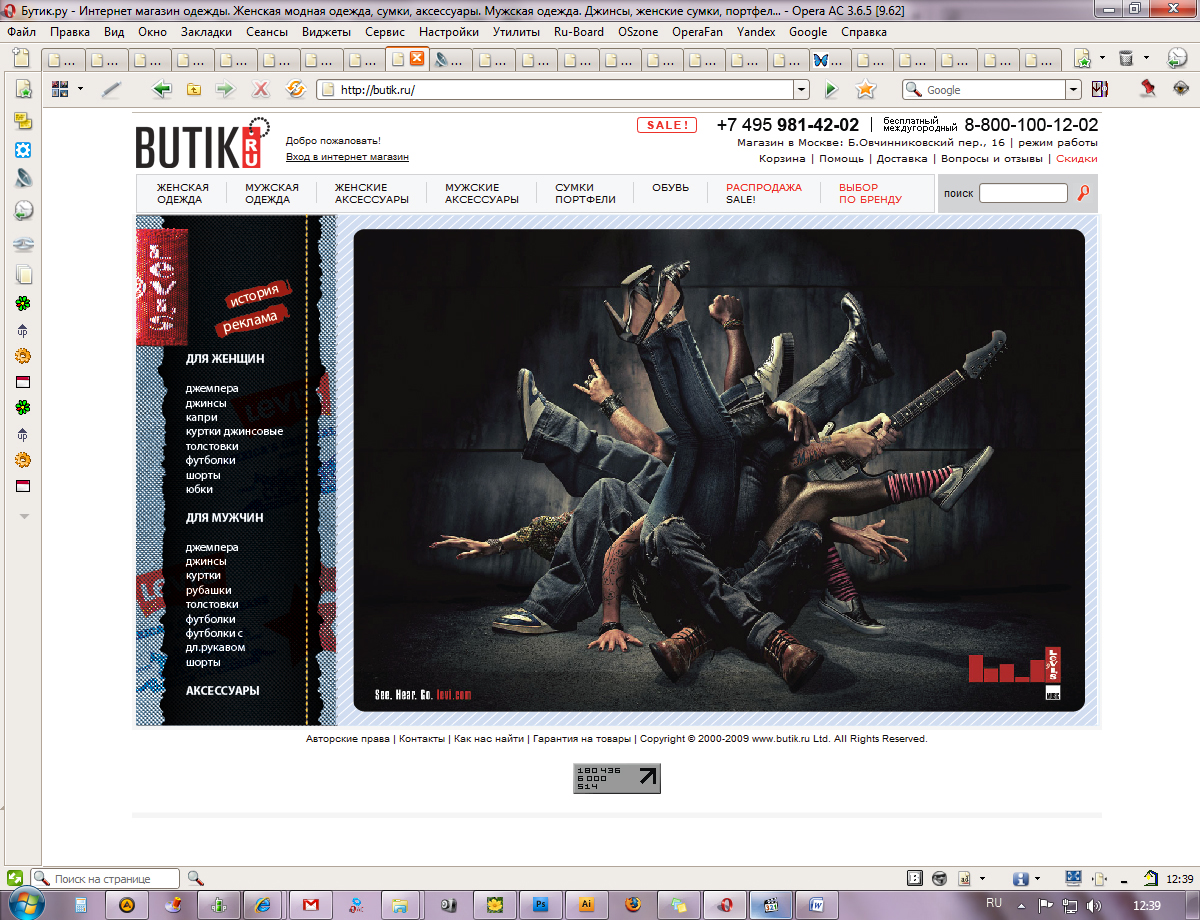The image size is (1200, 920).
Task: Expand sidebar panel arrow at the bottom
Action: pyautogui.click(x=25, y=515)
